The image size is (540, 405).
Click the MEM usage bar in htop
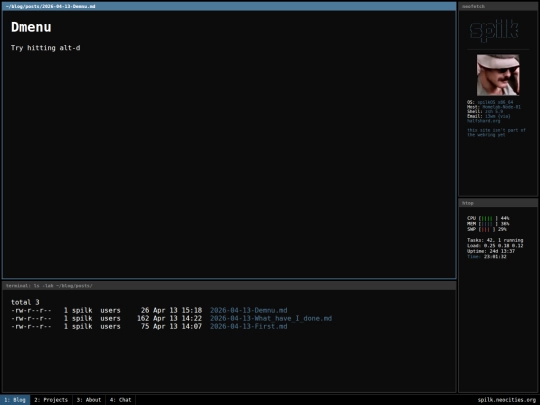tap(488, 224)
